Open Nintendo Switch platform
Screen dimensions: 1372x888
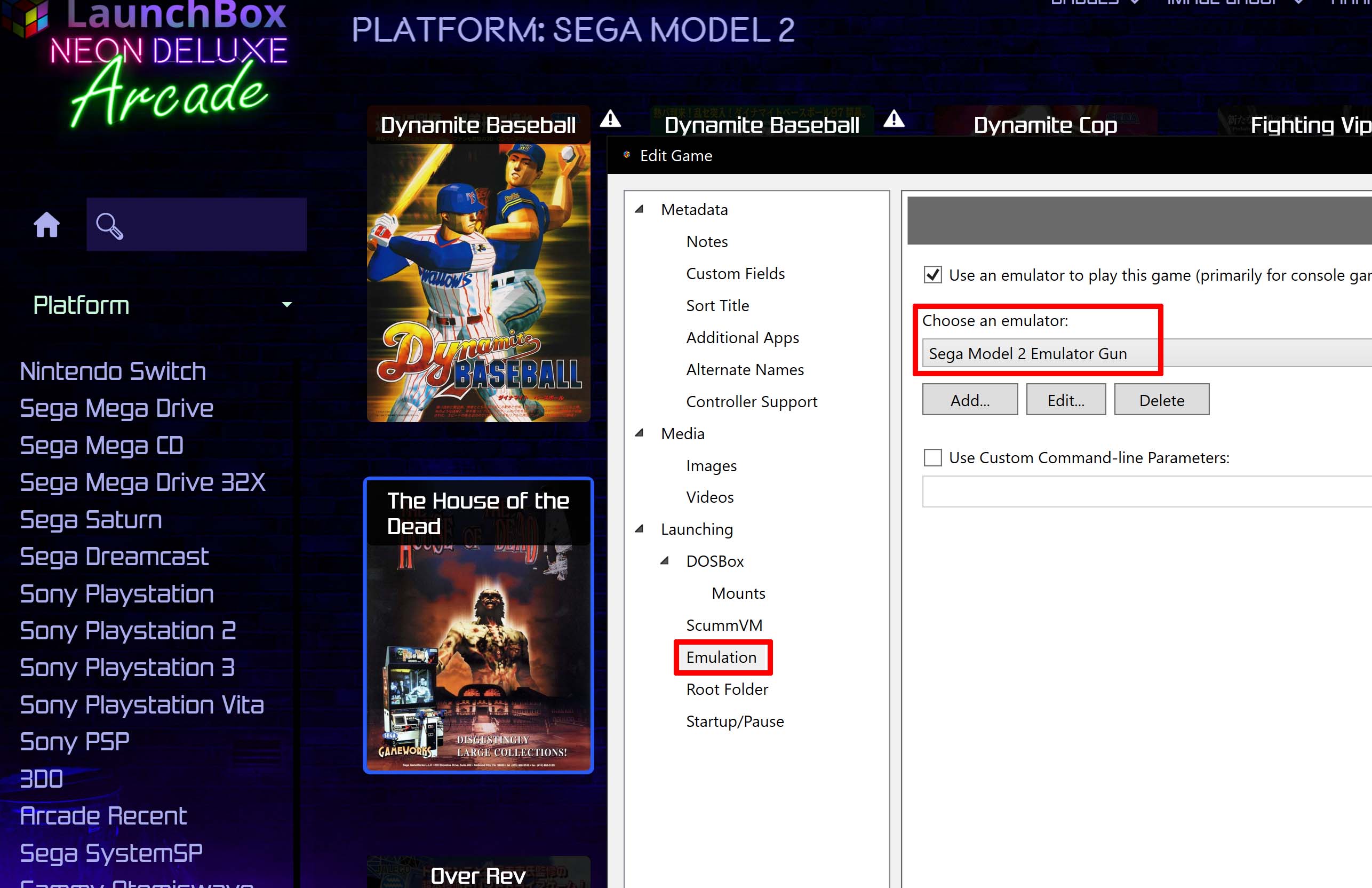tap(113, 371)
